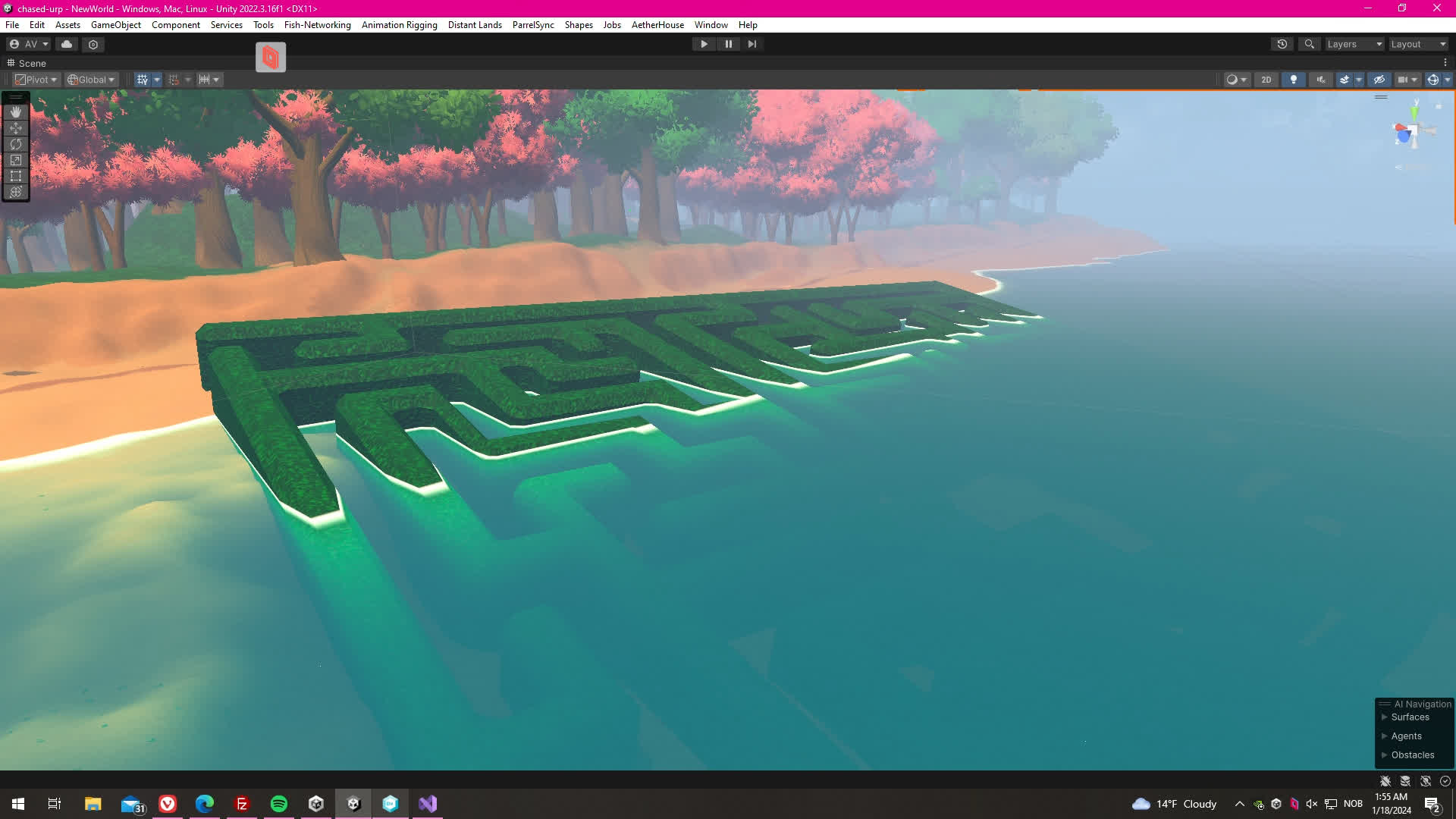The height and width of the screenshot is (819, 1456).
Task: Open the Pivot handle position dropdown
Action: [x=36, y=80]
